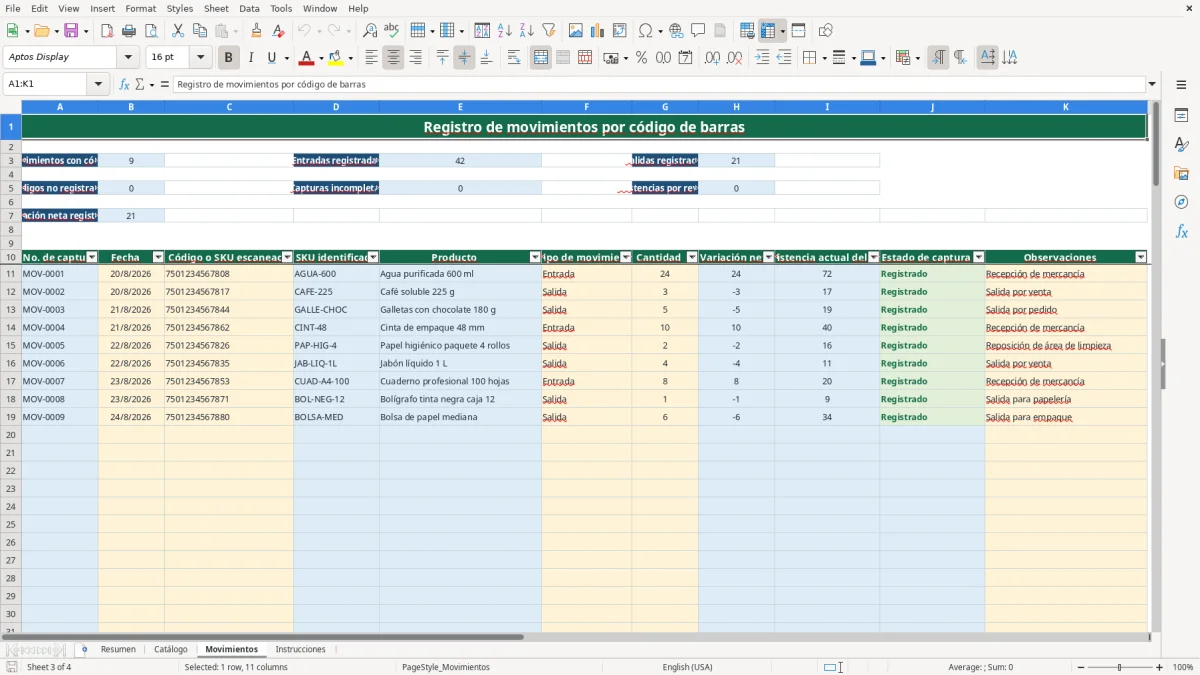Toggle Center Horizontally alignment
This screenshot has height=675, width=1200.
[x=394, y=58]
